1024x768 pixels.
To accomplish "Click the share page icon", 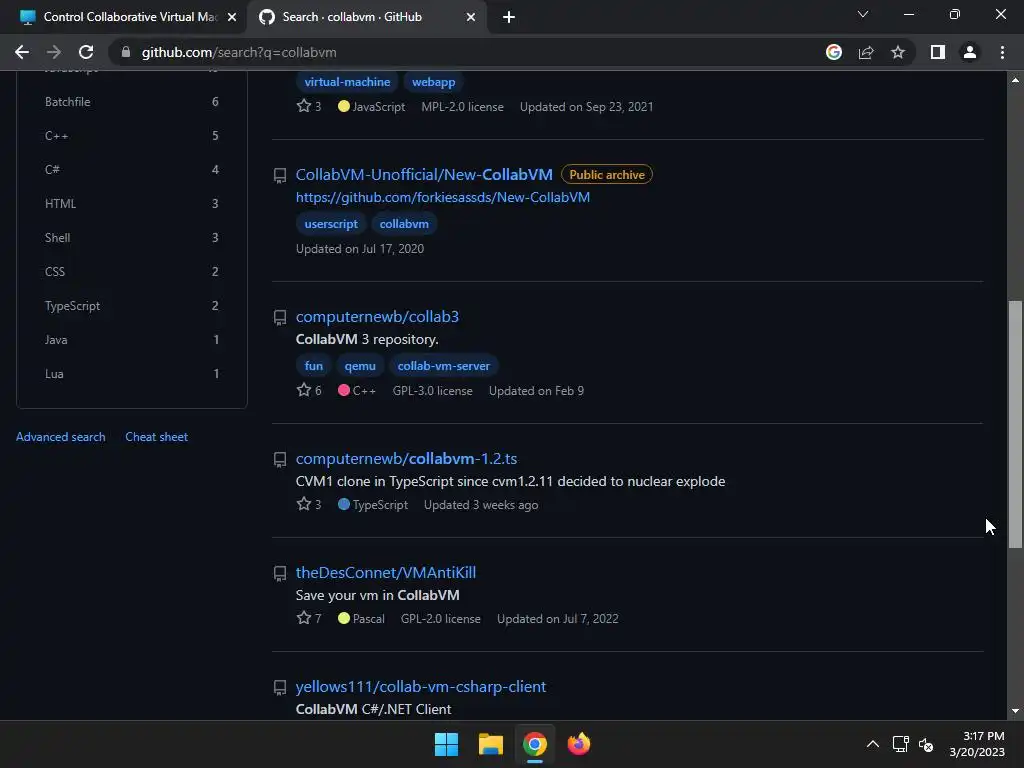I will click(x=866, y=52).
